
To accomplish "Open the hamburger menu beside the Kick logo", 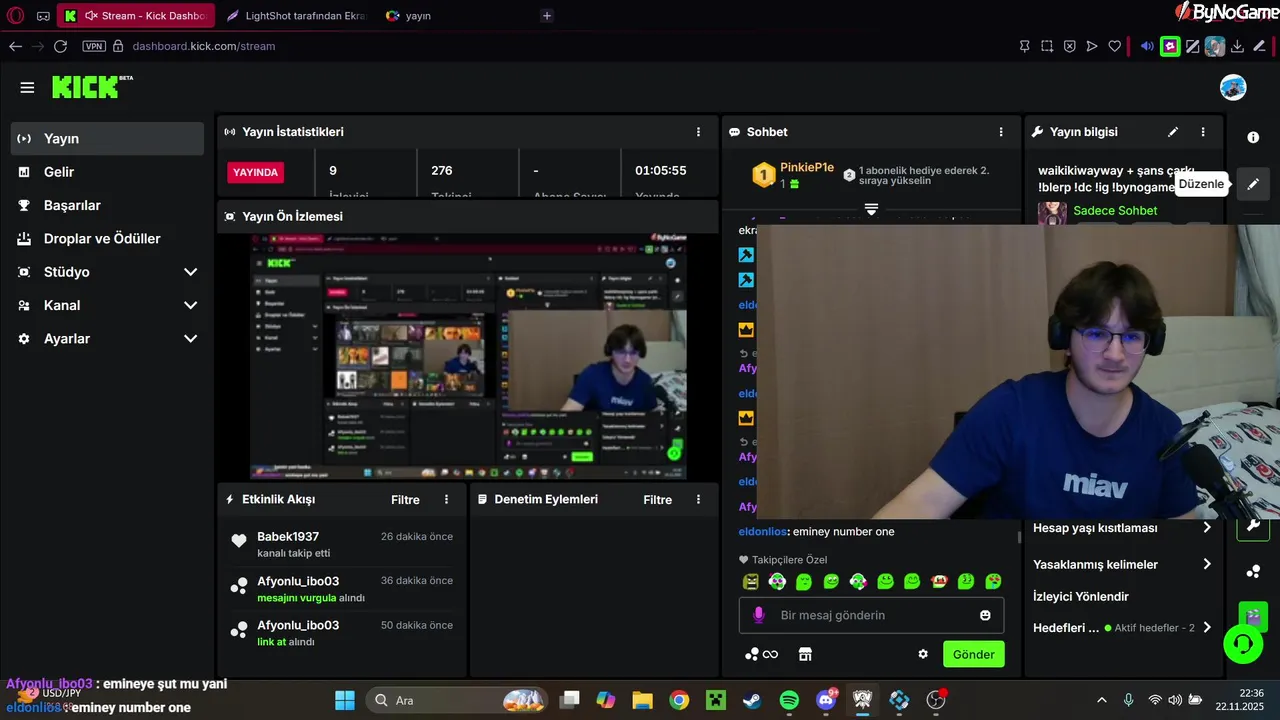I will [x=27, y=88].
